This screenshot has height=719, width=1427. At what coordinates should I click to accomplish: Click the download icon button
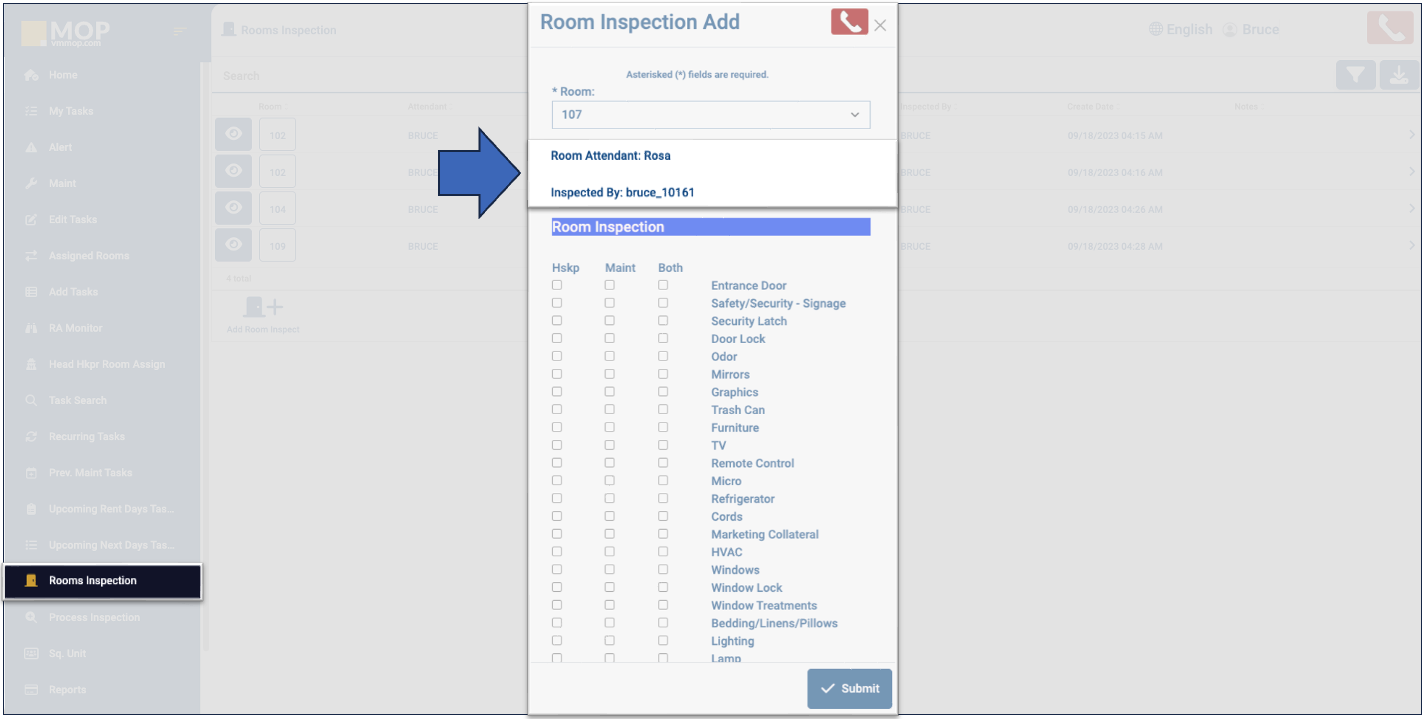[x=1398, y=75]
